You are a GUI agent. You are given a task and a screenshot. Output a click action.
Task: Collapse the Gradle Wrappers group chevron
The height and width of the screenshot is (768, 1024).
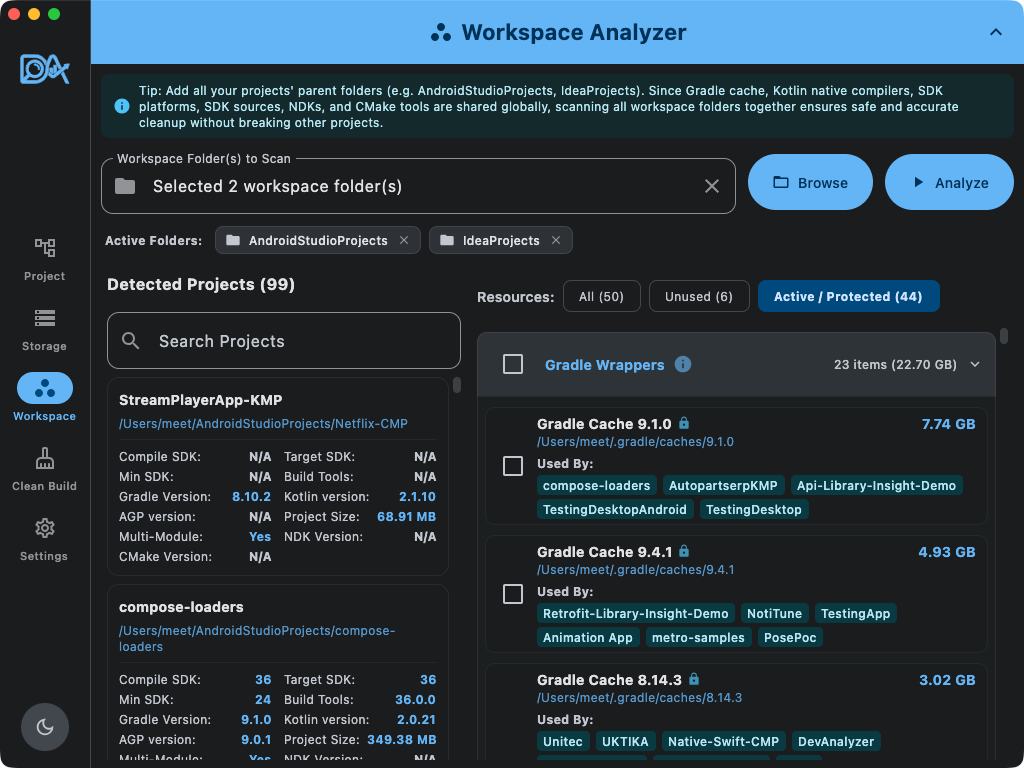click(x=975, y=364)
